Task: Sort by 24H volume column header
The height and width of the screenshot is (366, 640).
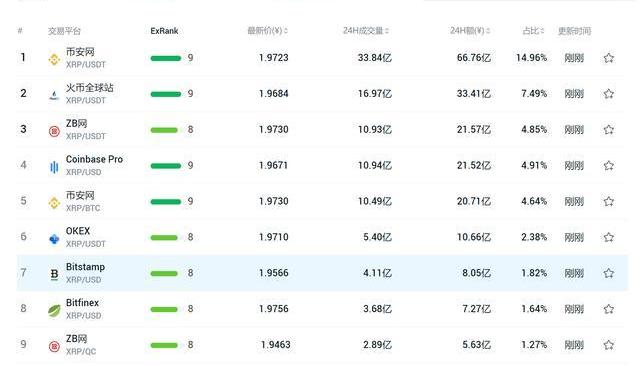Action: (366, 31)
